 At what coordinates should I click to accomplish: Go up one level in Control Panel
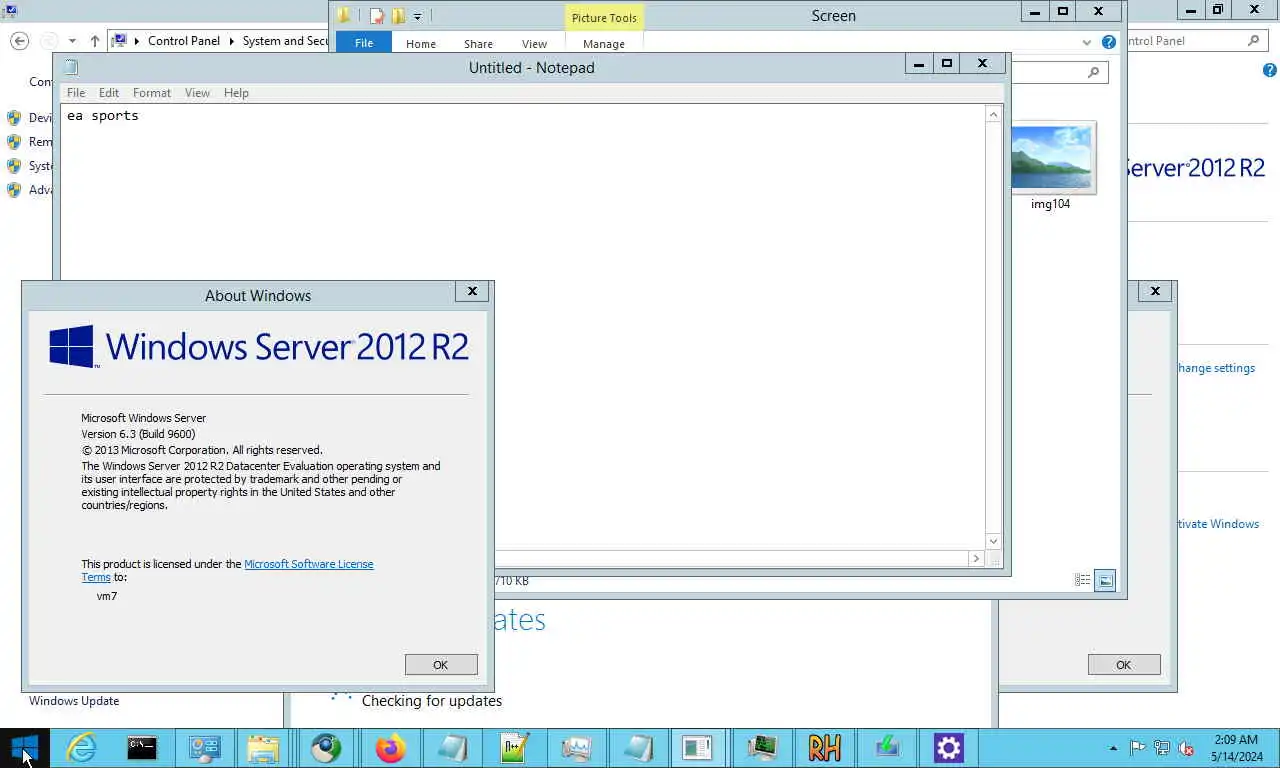pos(94,41)
